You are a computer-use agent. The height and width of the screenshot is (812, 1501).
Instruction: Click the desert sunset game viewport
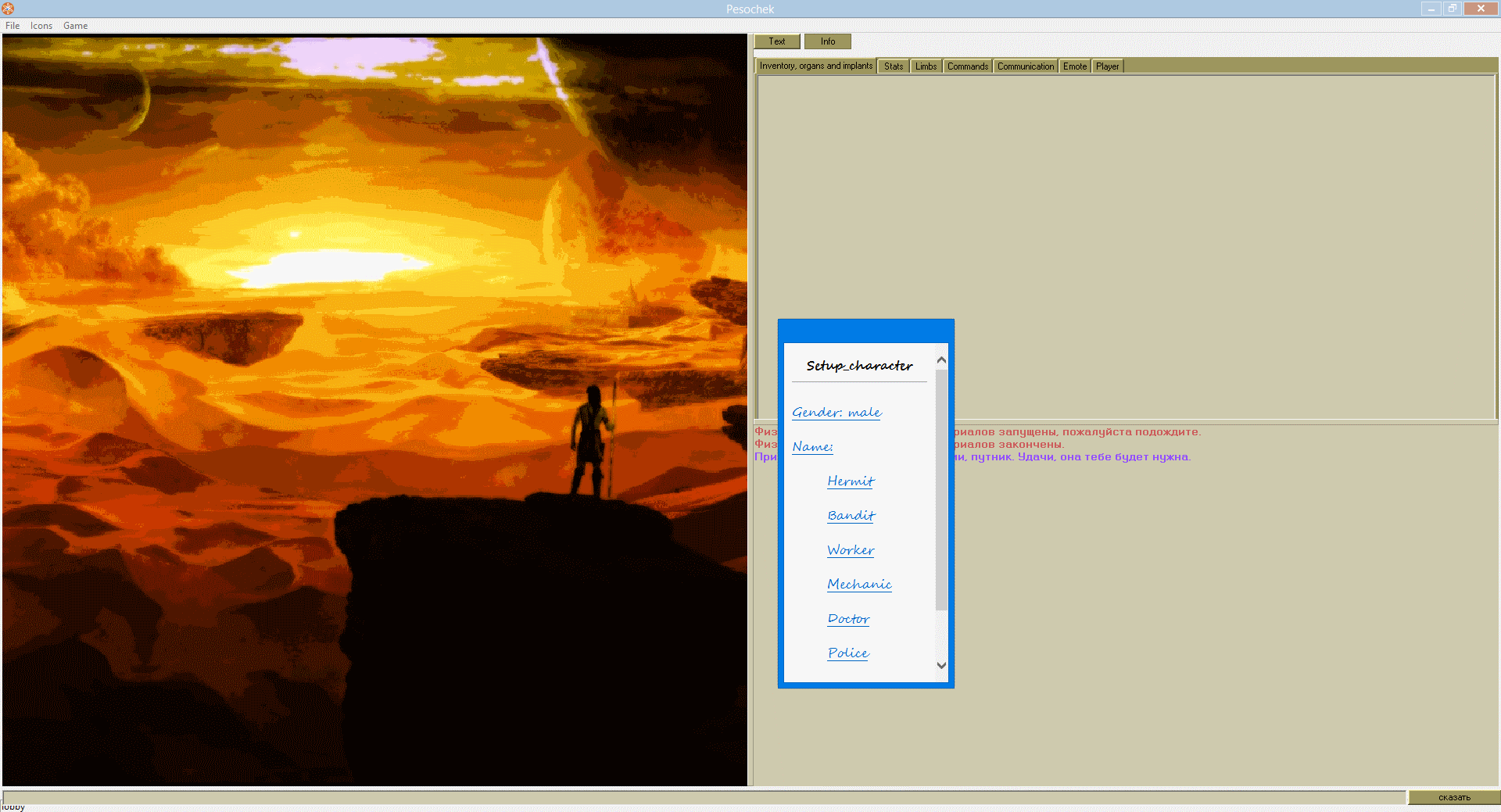coord(374,410)
